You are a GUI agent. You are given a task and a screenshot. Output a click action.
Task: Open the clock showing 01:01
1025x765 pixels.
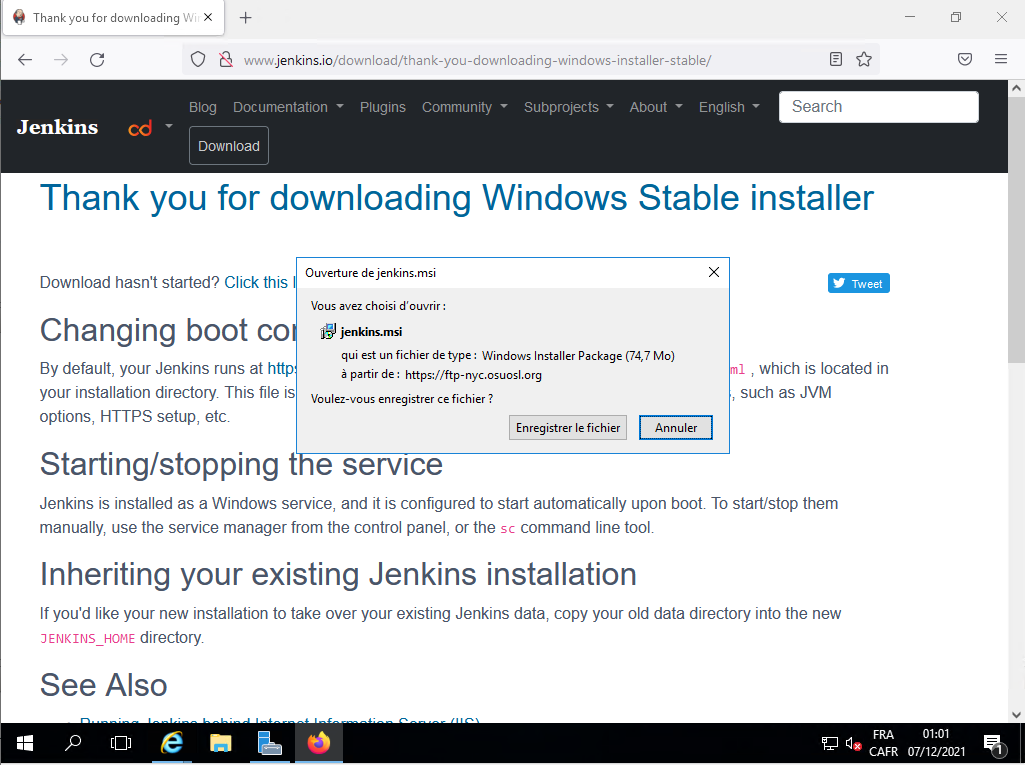[936, 743]
